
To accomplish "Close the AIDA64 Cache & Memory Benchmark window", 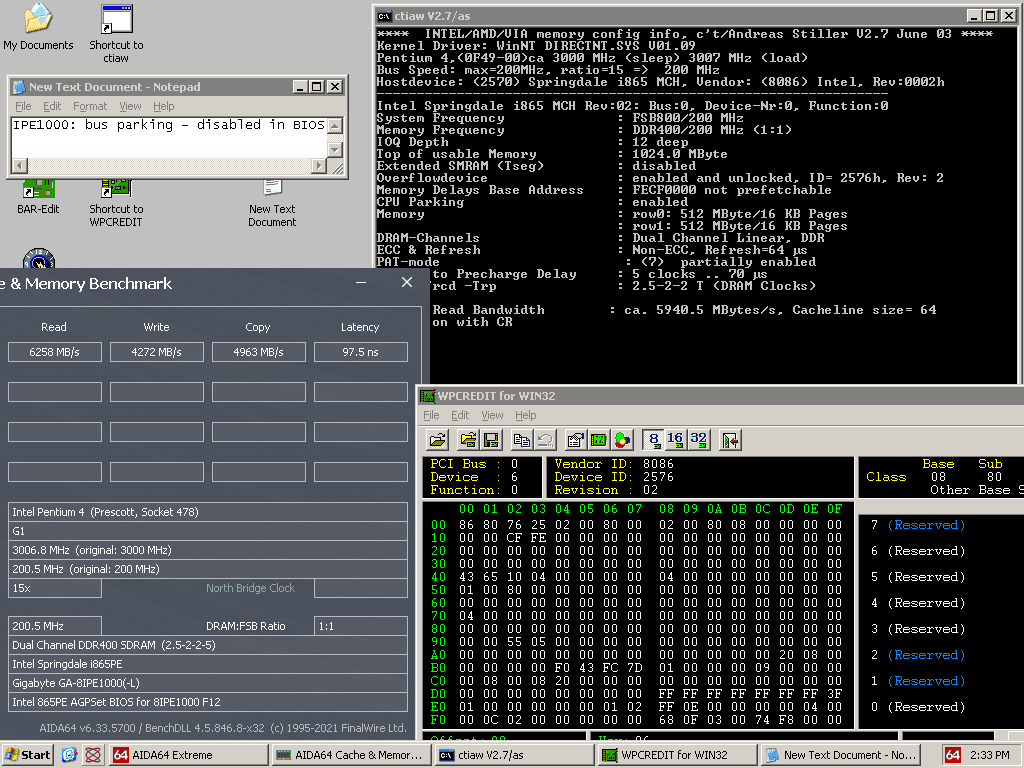I will pos(407,282).
